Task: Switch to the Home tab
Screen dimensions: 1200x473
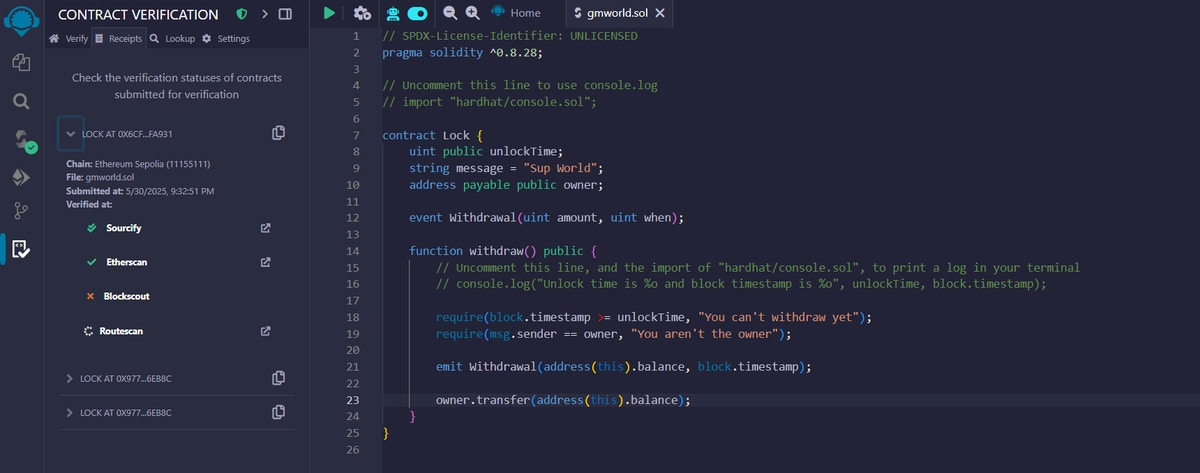Action: pos(515,13)
